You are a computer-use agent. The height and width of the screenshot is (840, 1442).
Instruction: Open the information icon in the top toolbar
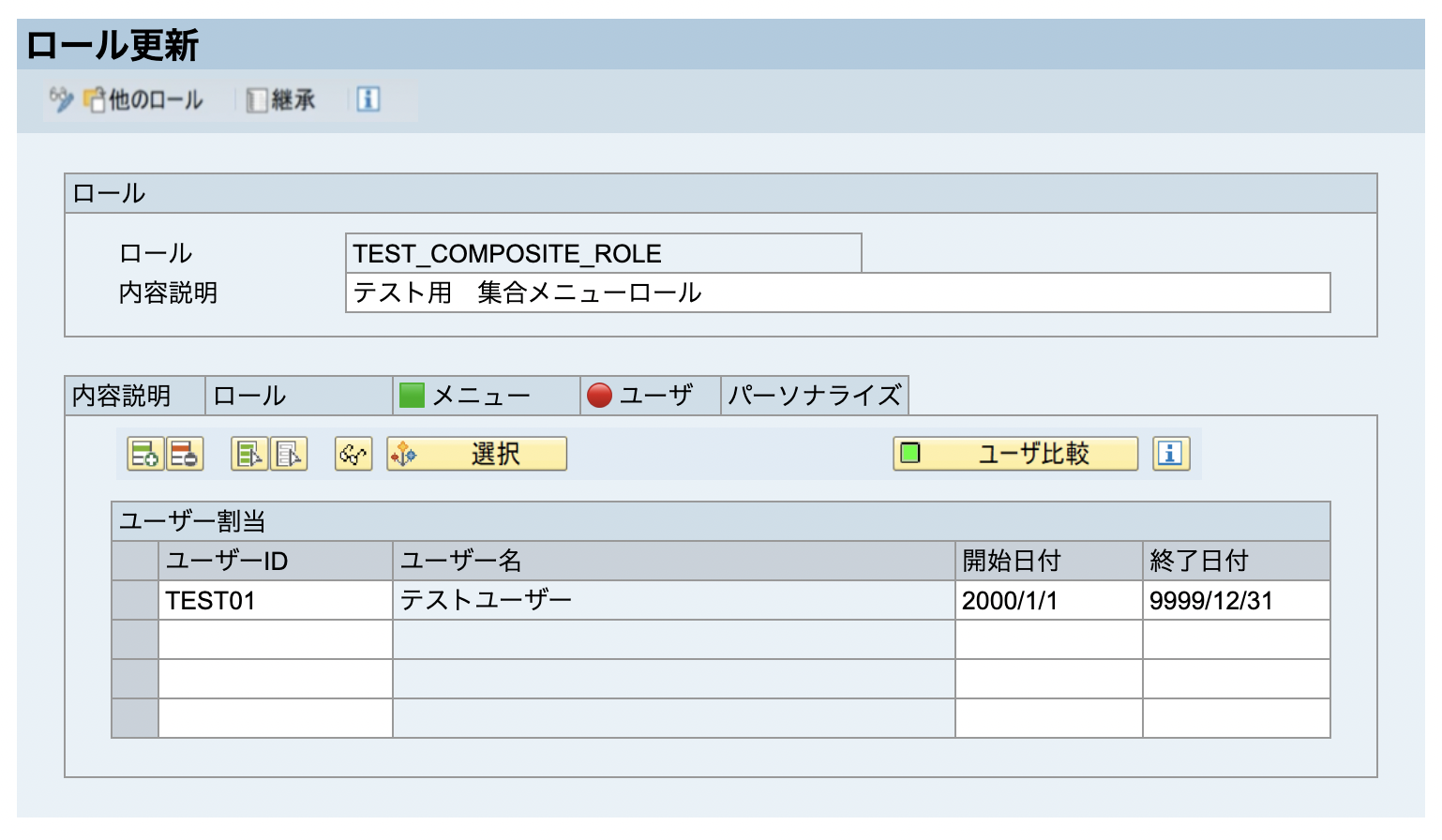click(367, 98)
